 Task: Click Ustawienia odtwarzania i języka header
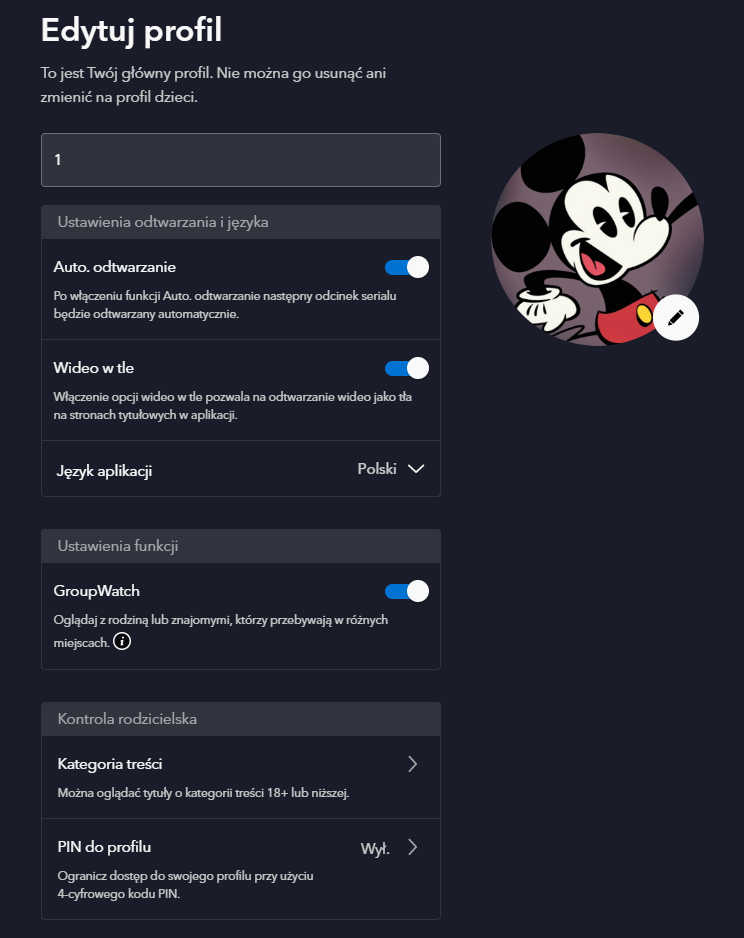pos(241,222)
